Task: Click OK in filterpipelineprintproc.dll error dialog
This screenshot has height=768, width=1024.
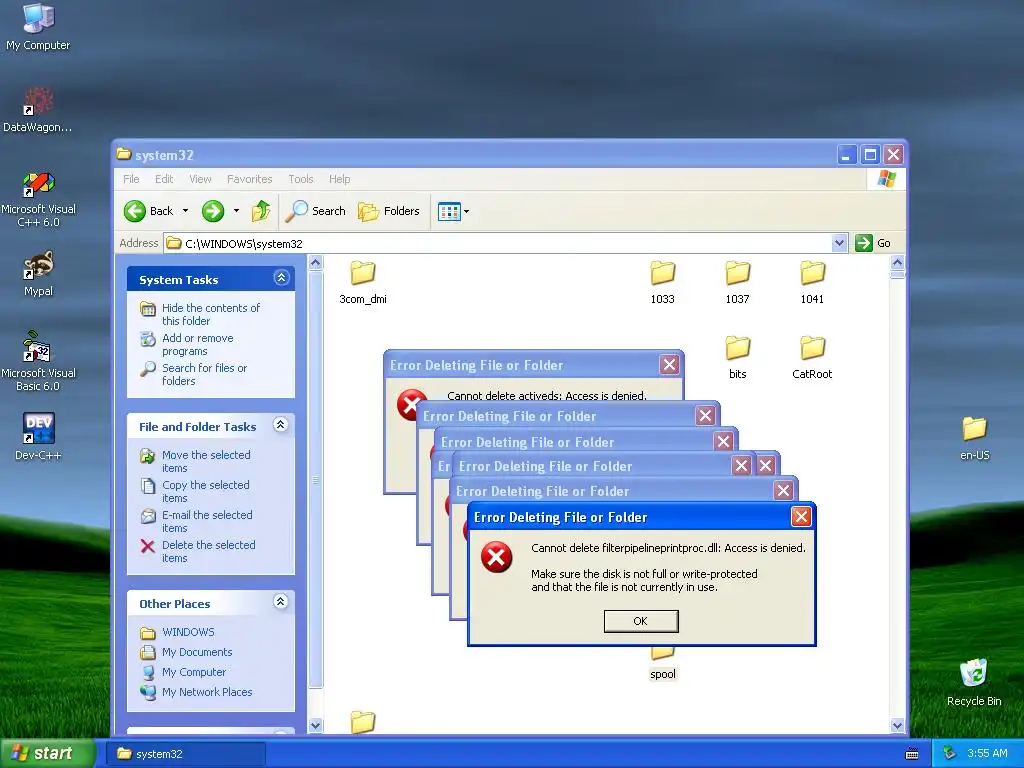Action: point(641,621)
